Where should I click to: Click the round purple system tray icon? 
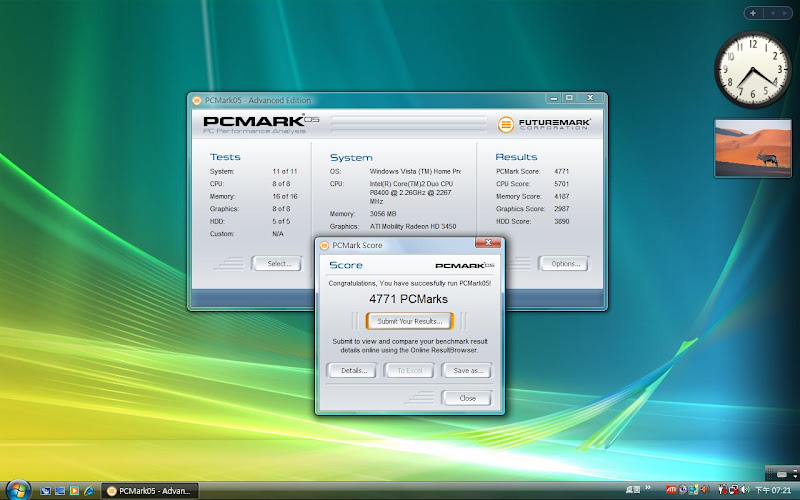pyautogui.click(x=683, y=489)
